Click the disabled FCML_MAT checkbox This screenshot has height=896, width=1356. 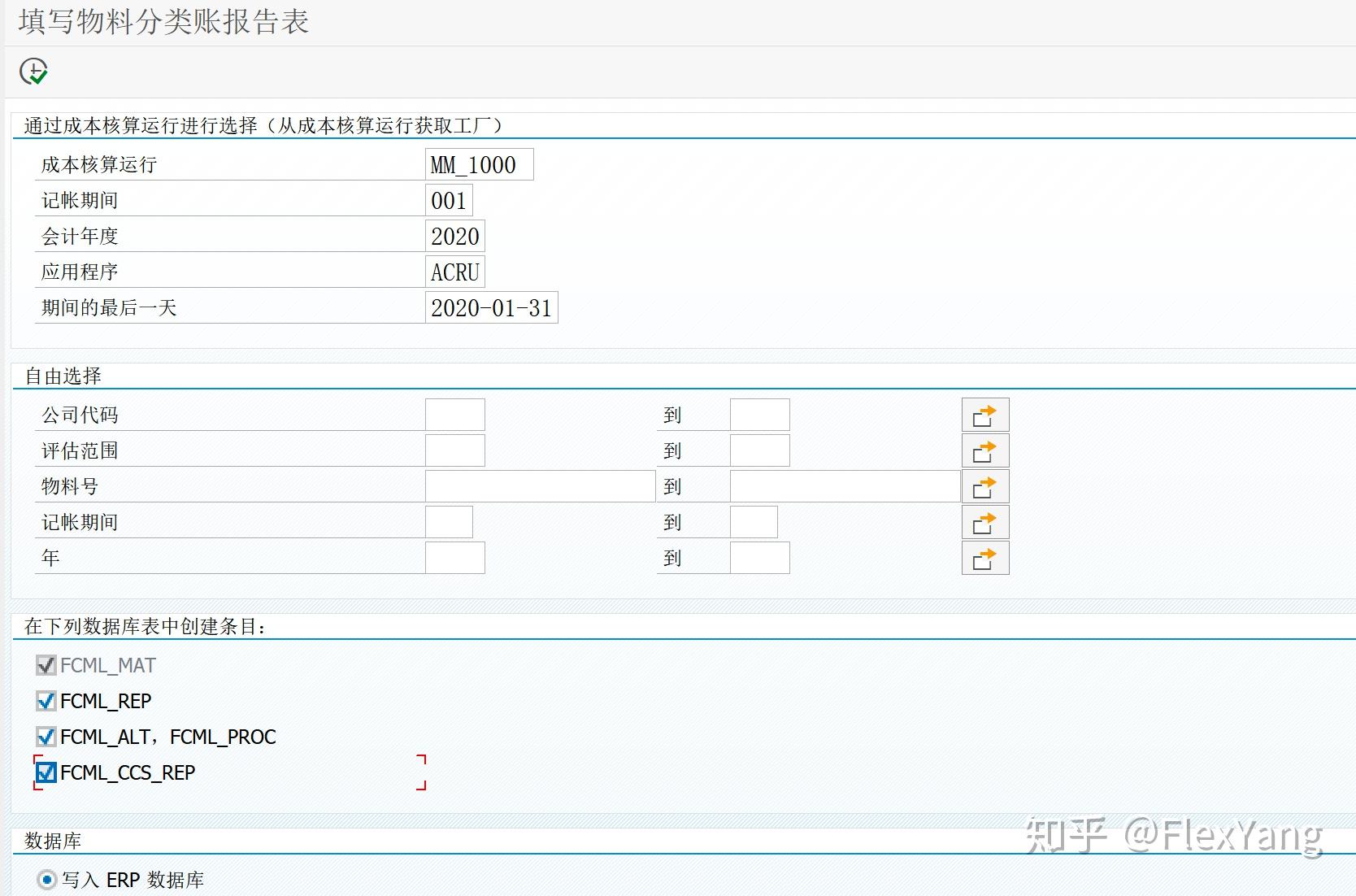pyautogui.click(x=46, y=665)
